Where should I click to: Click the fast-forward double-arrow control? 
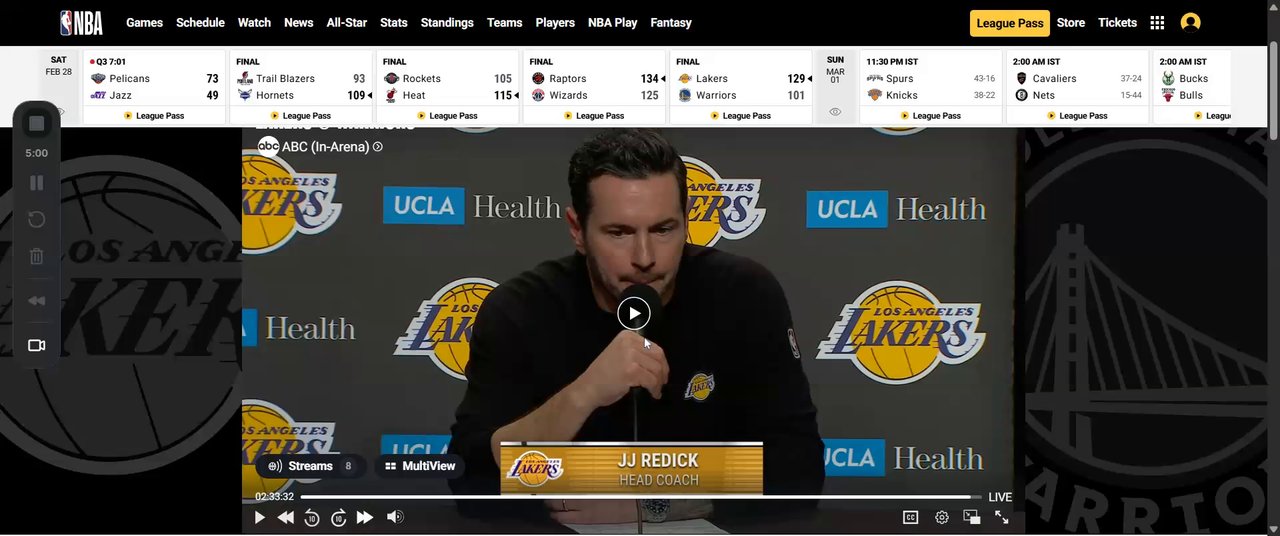tap(365, 517)
